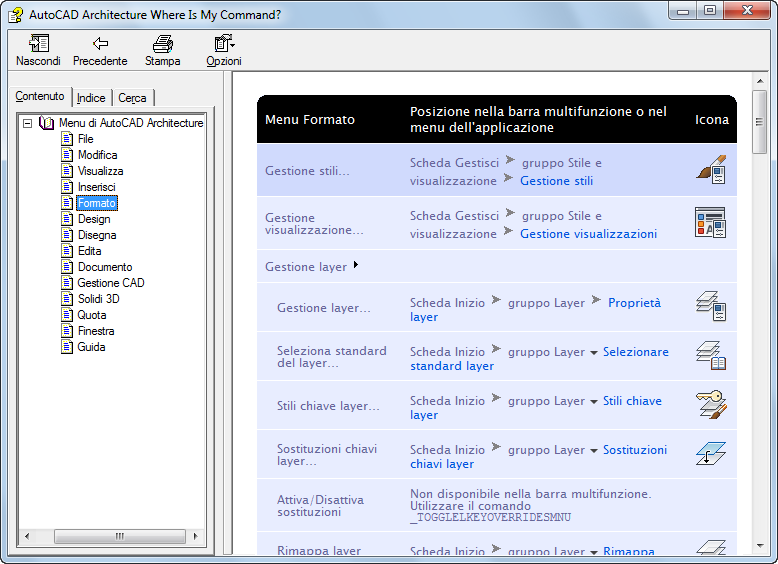Open the Solidi 3D topic

point(99,299)
